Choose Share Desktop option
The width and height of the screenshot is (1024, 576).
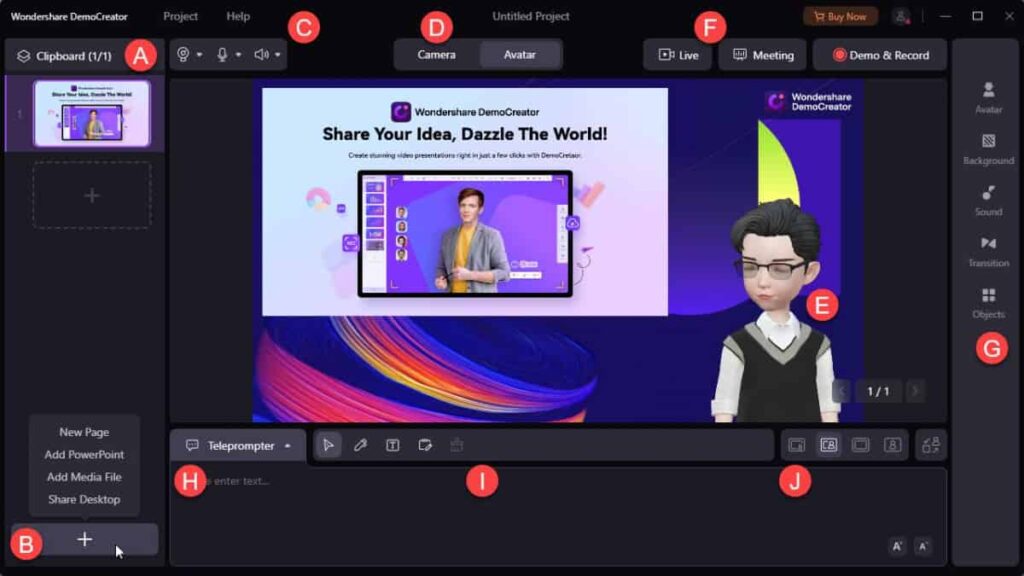pyautogui.click(x=84, y=499)
